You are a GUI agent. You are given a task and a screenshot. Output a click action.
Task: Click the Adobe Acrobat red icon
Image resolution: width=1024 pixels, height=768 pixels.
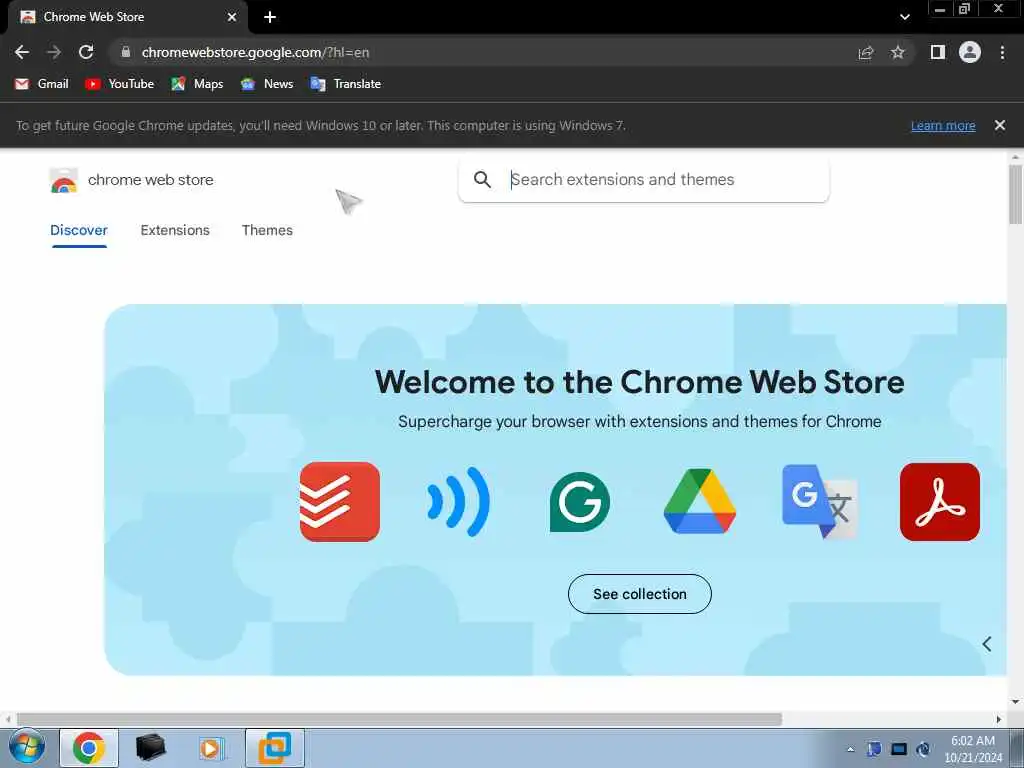(940, 502)
